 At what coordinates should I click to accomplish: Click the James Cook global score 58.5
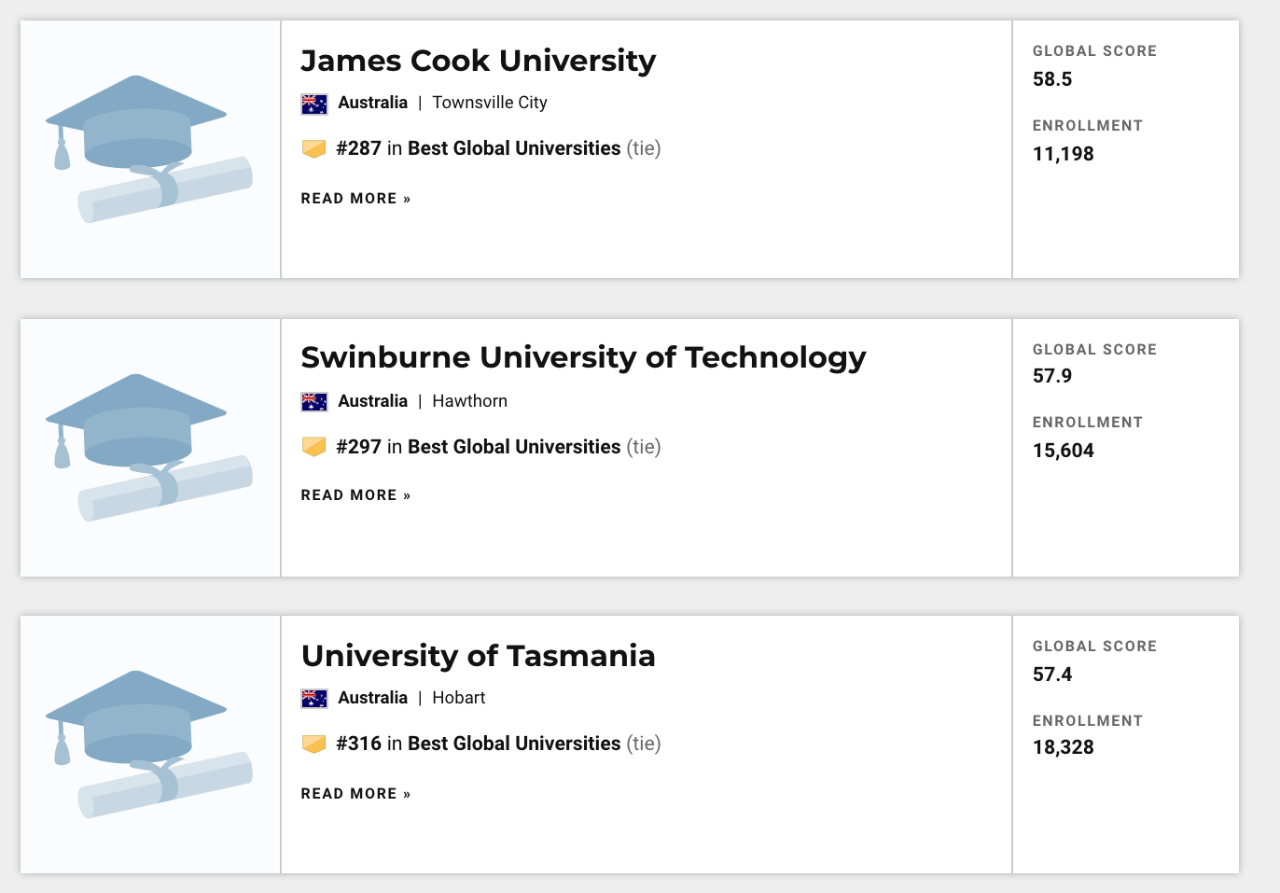click(x=1052, y=79)
